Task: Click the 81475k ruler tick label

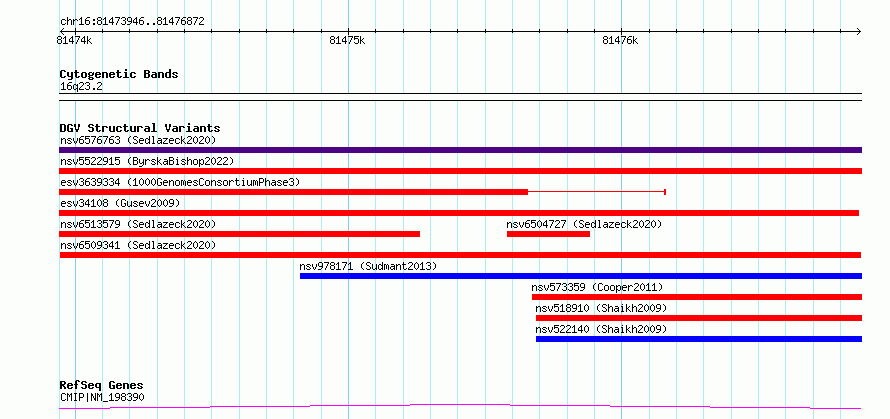Action: [x=347, y=40]
